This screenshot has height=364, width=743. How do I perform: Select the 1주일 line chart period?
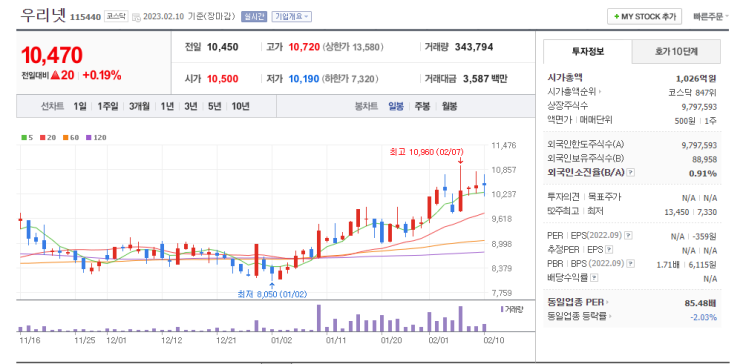(x=108, y=106)
